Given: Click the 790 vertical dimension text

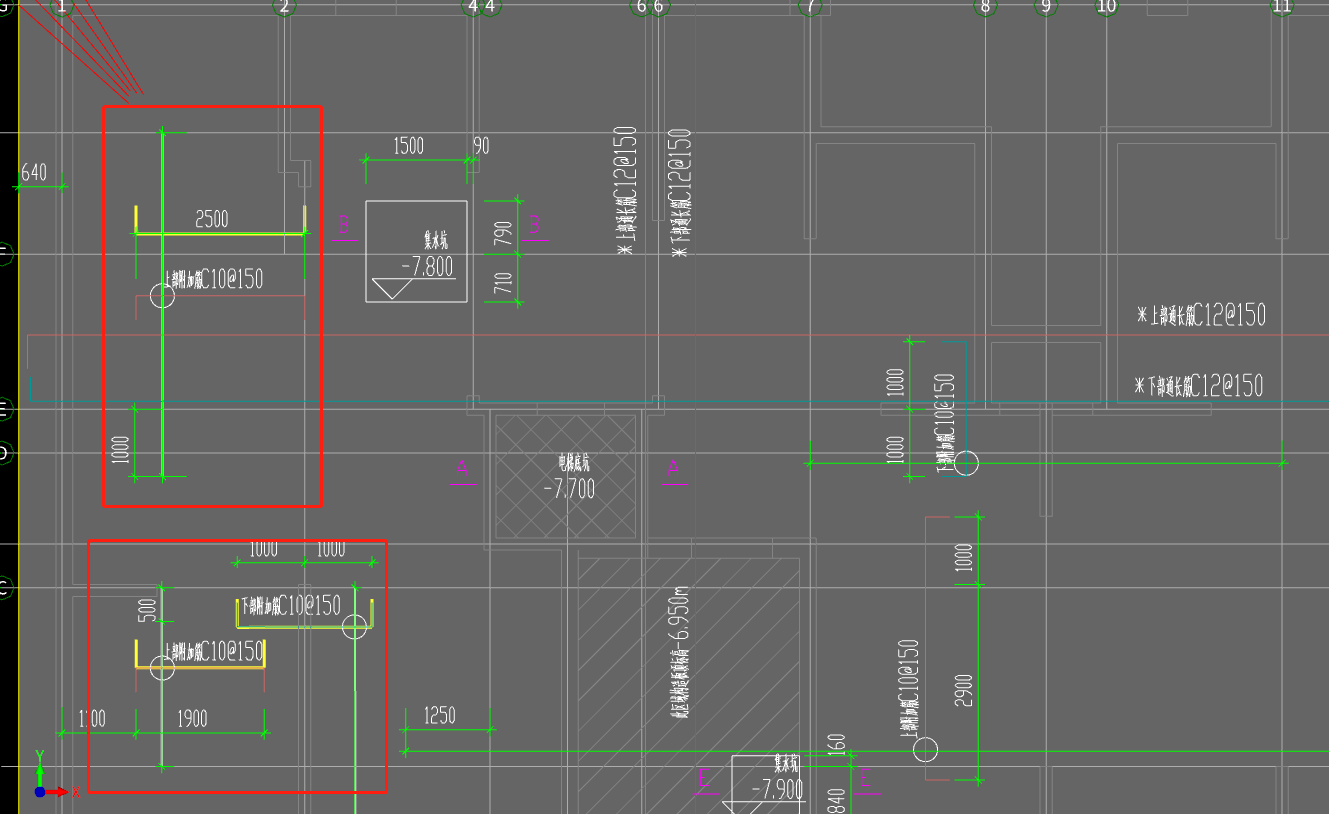Looking at the screenshot, I should pyautogui.click(x=503, y=233).
